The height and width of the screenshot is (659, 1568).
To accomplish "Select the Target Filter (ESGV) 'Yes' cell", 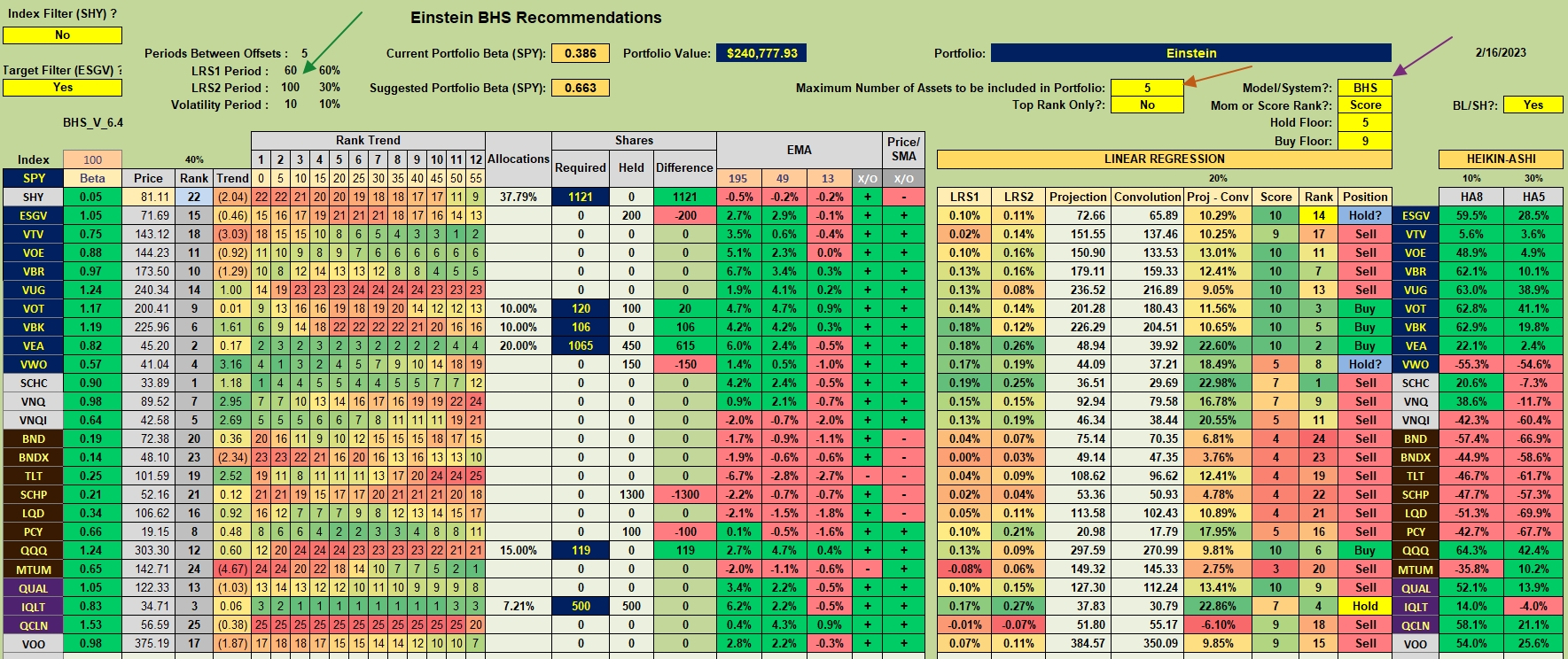I will (x=62, y=88).
